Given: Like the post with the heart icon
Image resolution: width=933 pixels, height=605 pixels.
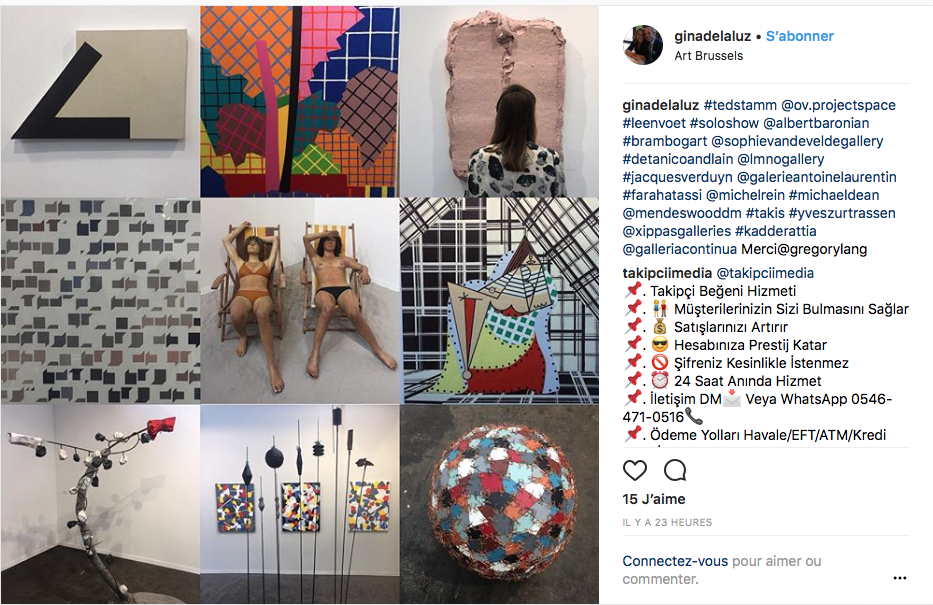Looking at the screenshot, I should click(x=634, y=471).
